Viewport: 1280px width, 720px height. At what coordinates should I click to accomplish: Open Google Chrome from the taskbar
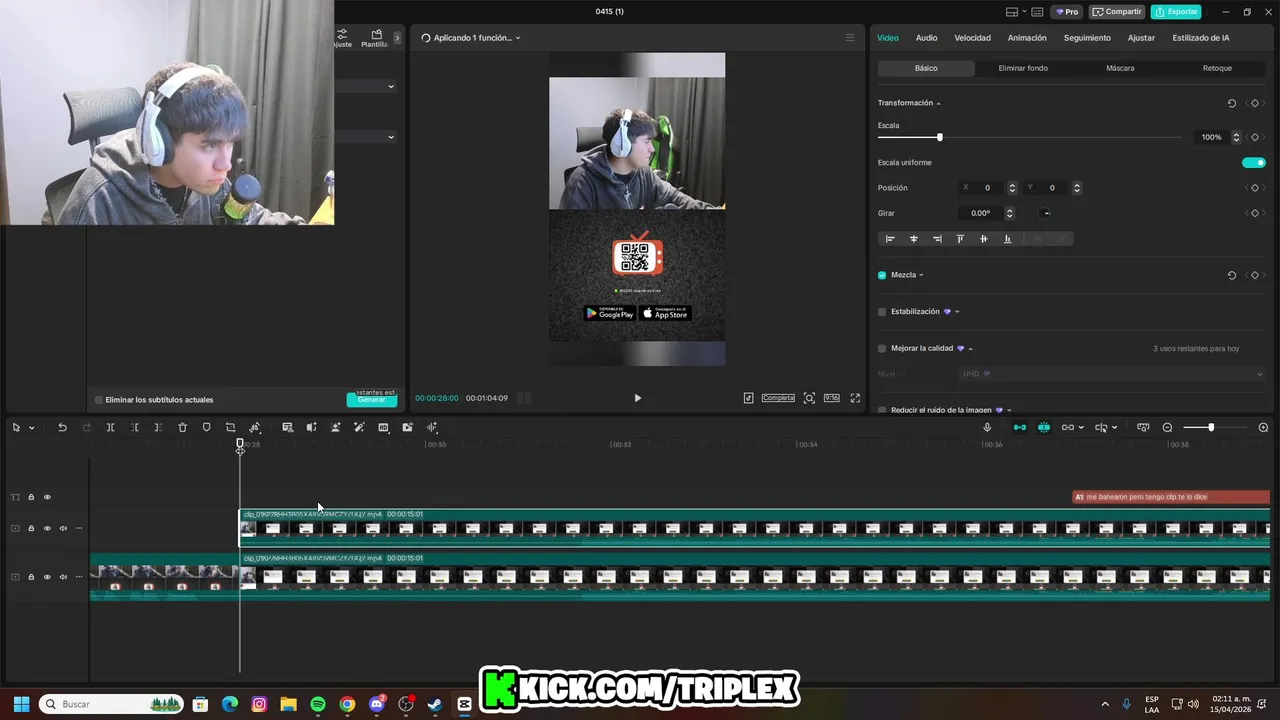[347, 704]
